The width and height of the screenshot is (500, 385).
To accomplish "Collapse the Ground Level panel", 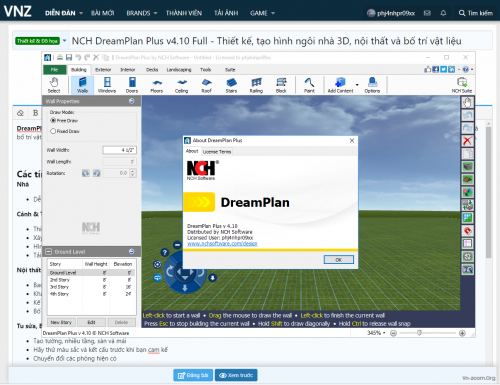I will click(49, 252).
